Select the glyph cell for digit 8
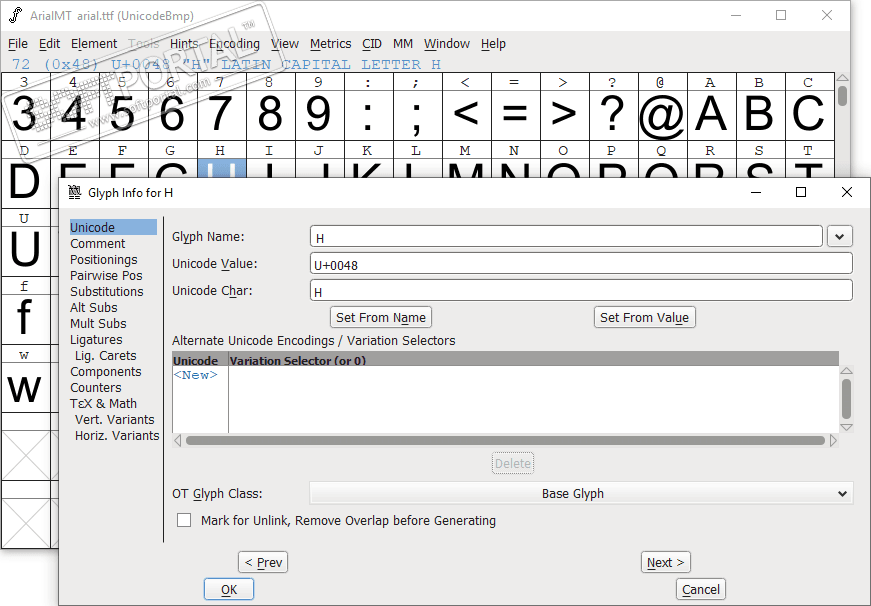Image resolution: width=871 pixels, height=606 pixels. click(271, 114)
